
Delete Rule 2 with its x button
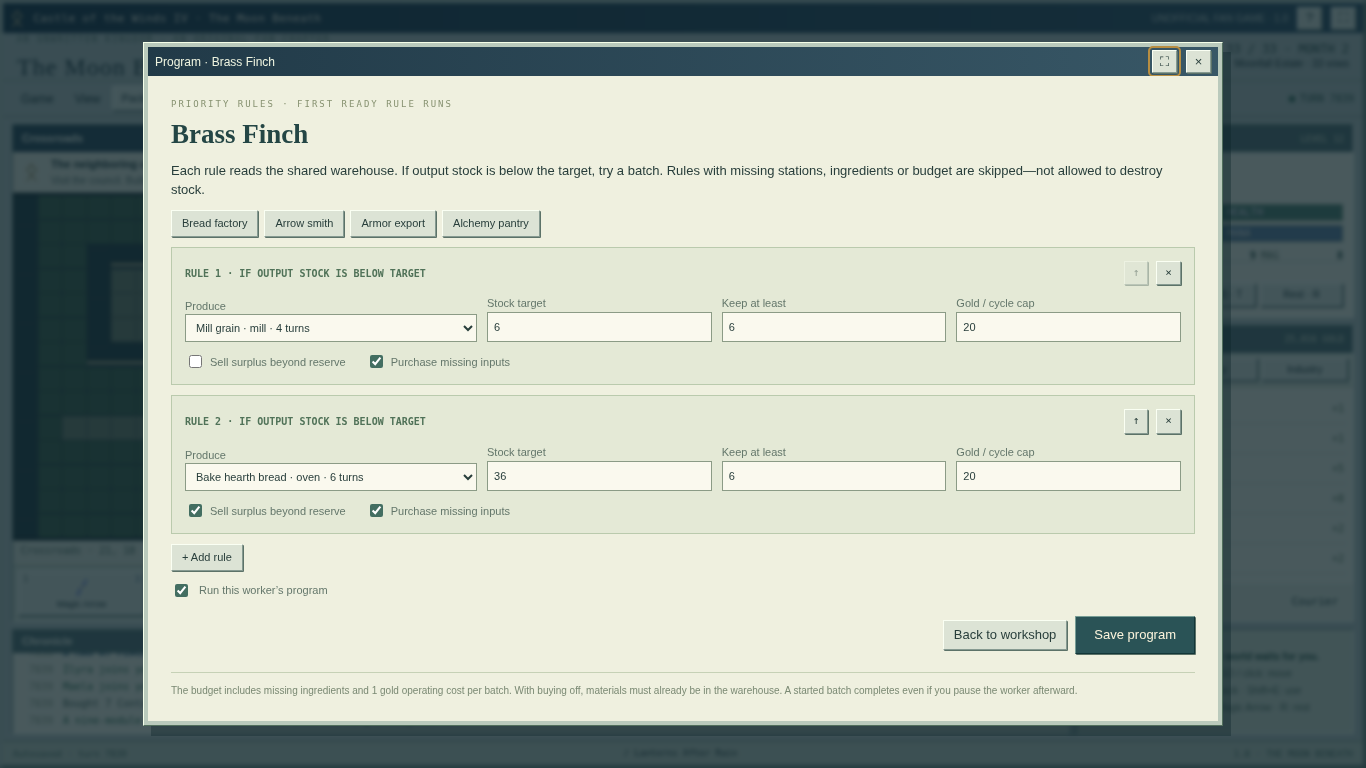click(x=1168, y=422)
